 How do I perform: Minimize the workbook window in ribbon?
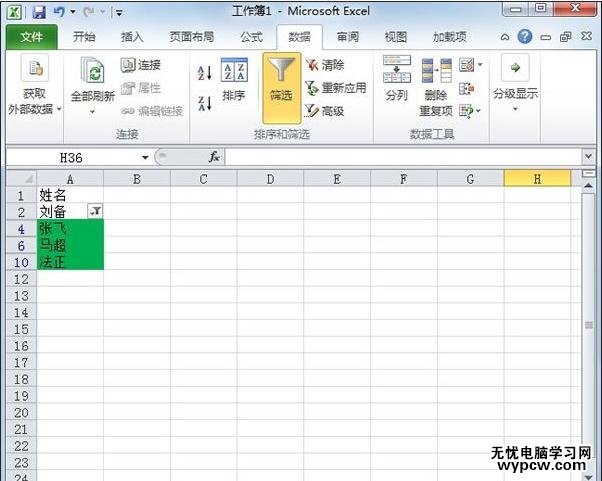[546, 38]
